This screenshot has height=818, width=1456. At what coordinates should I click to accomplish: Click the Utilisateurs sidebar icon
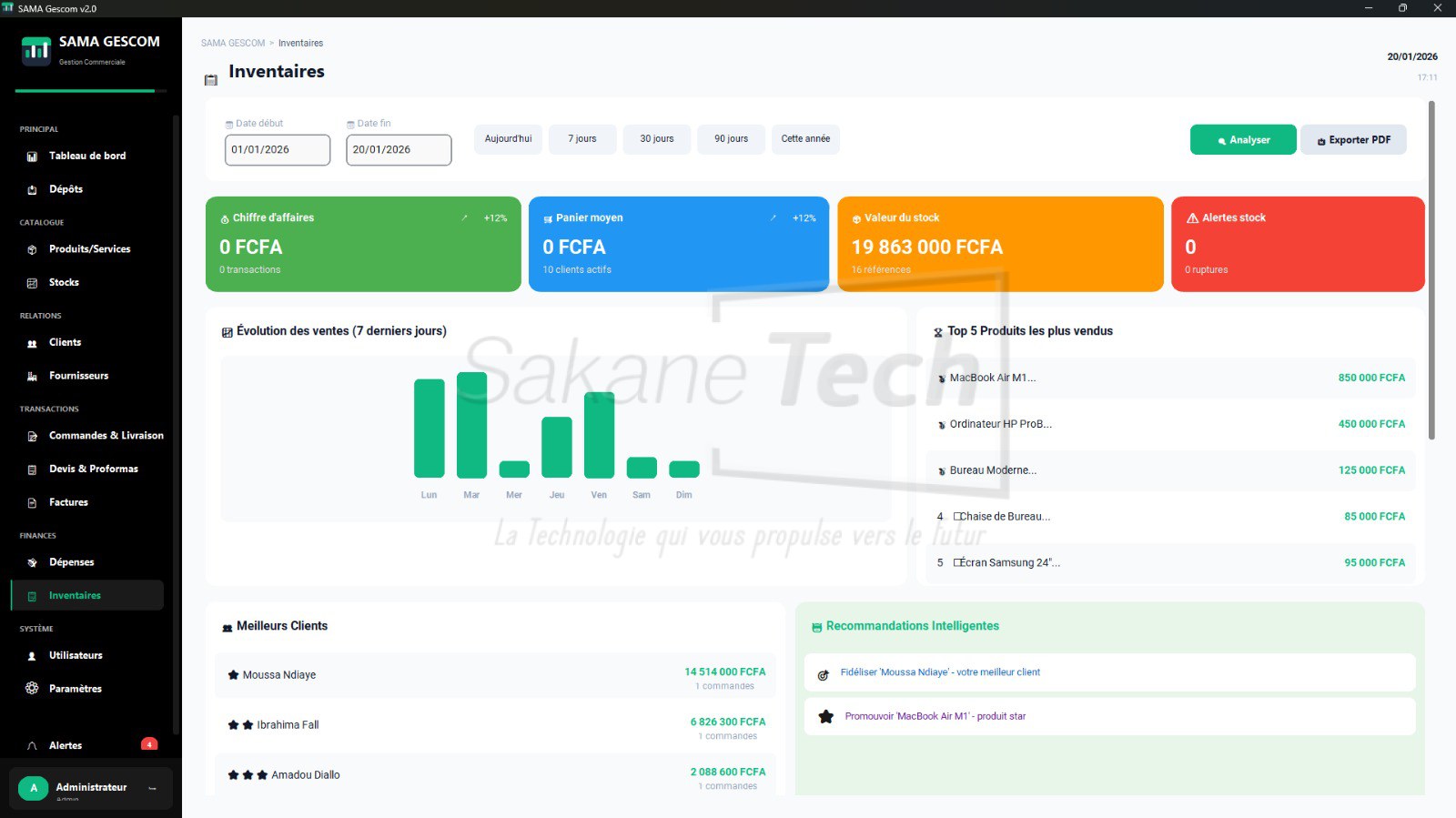[32, 656]
